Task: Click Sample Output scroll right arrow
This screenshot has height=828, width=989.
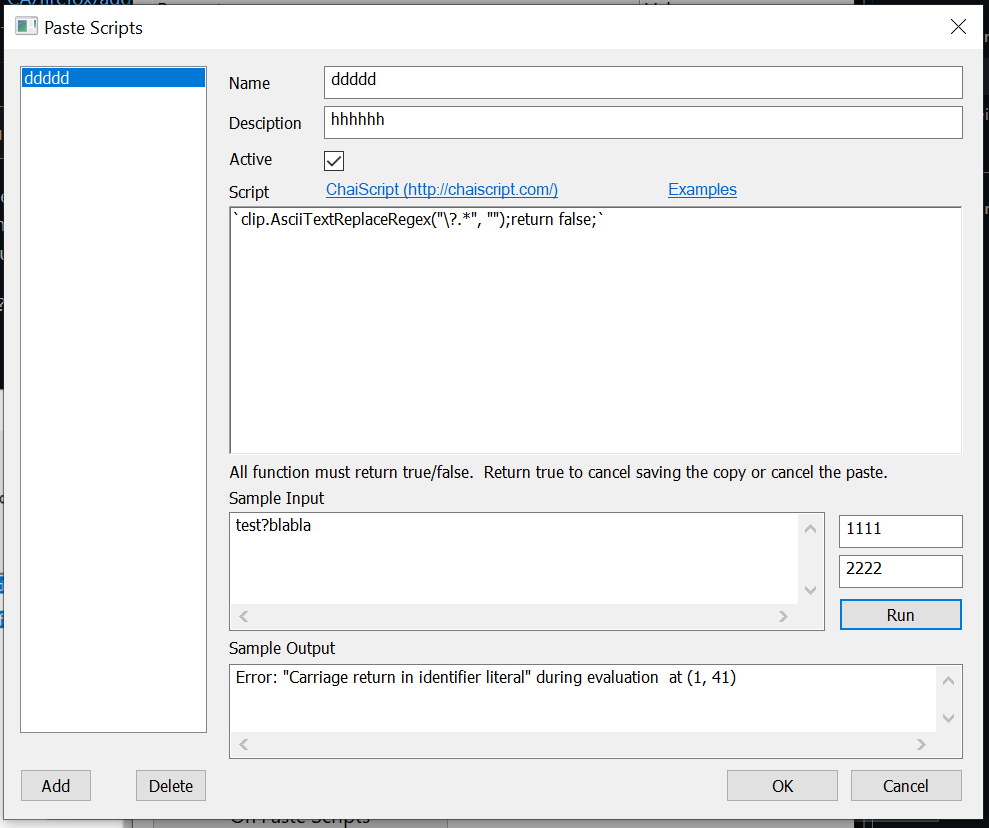Action: click(x=921, y=745)
